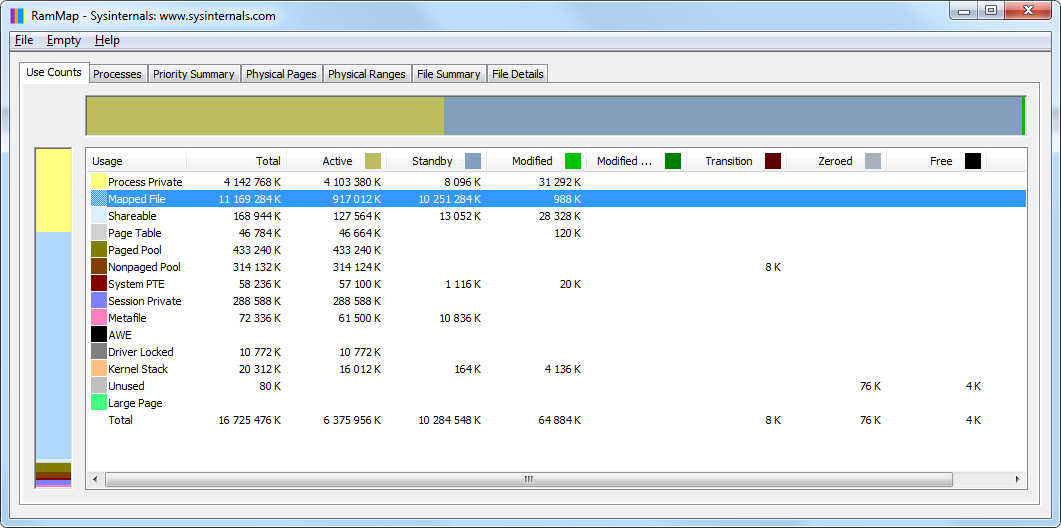Sort by the Zeroed column header

[x=837, y=161]
